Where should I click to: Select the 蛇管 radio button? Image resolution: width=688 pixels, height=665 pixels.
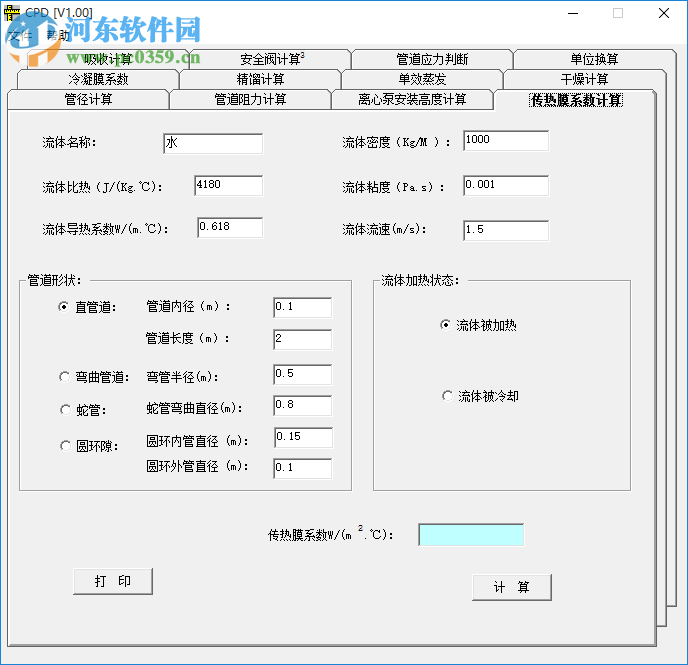pos(65,410)
